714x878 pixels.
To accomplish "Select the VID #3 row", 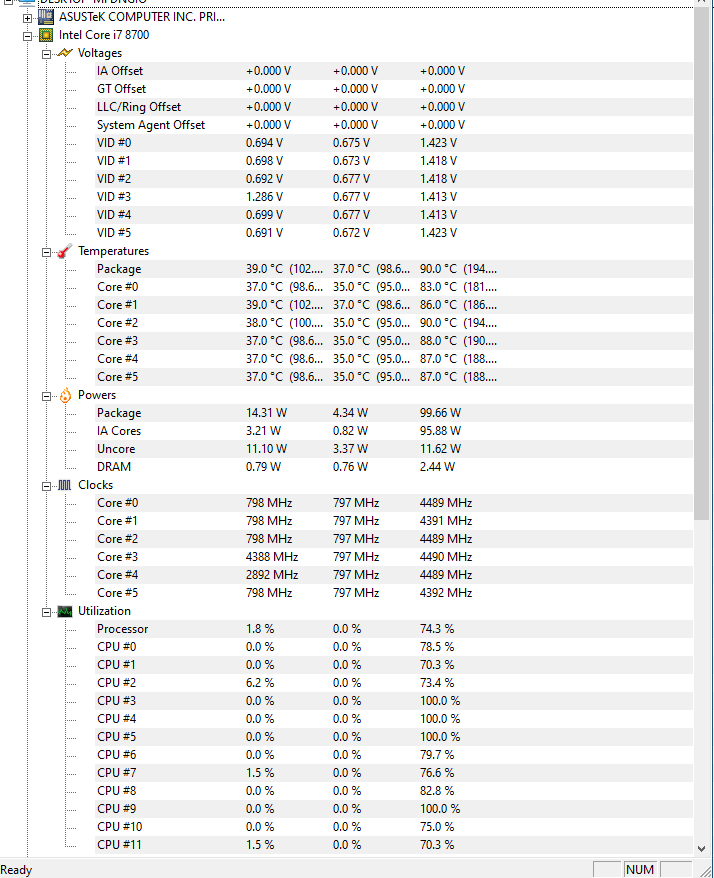I will point(394,197).
